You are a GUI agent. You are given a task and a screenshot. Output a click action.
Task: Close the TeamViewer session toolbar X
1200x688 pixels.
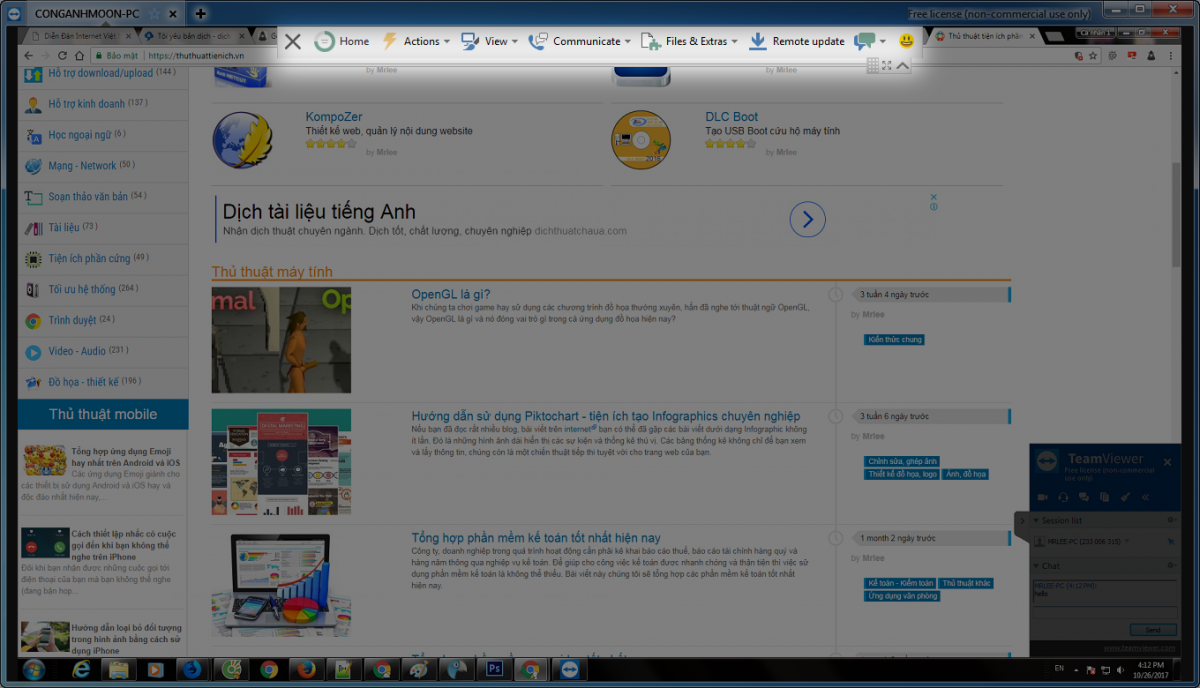(292, 41)
